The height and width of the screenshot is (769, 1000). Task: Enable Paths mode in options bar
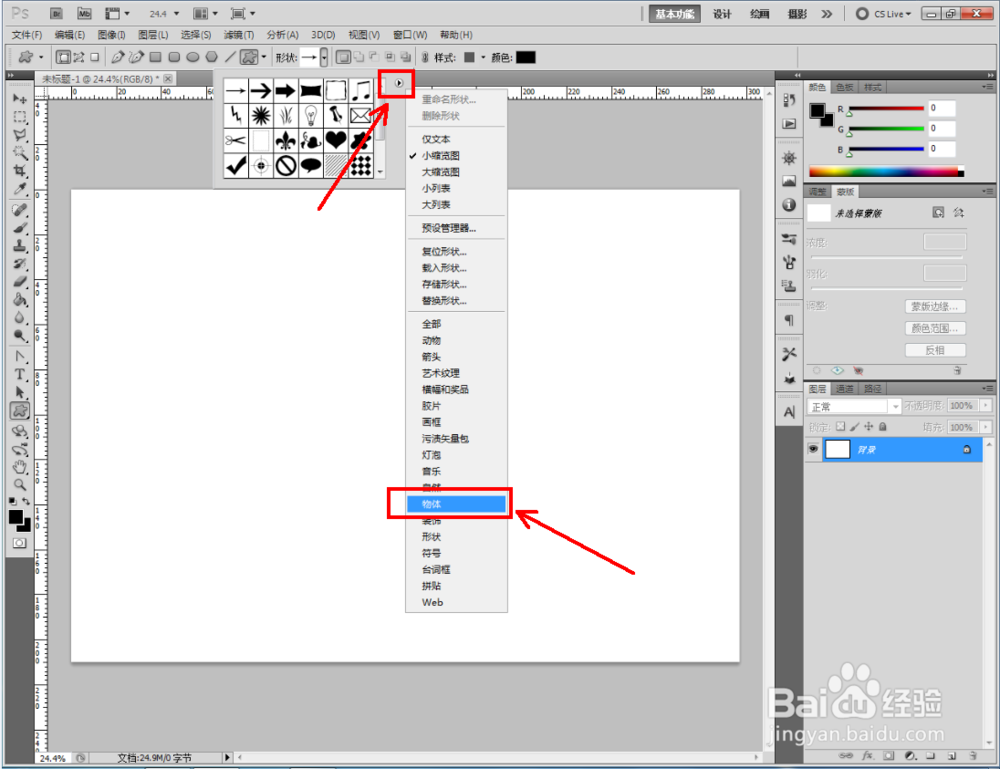(x=79, y=57)
